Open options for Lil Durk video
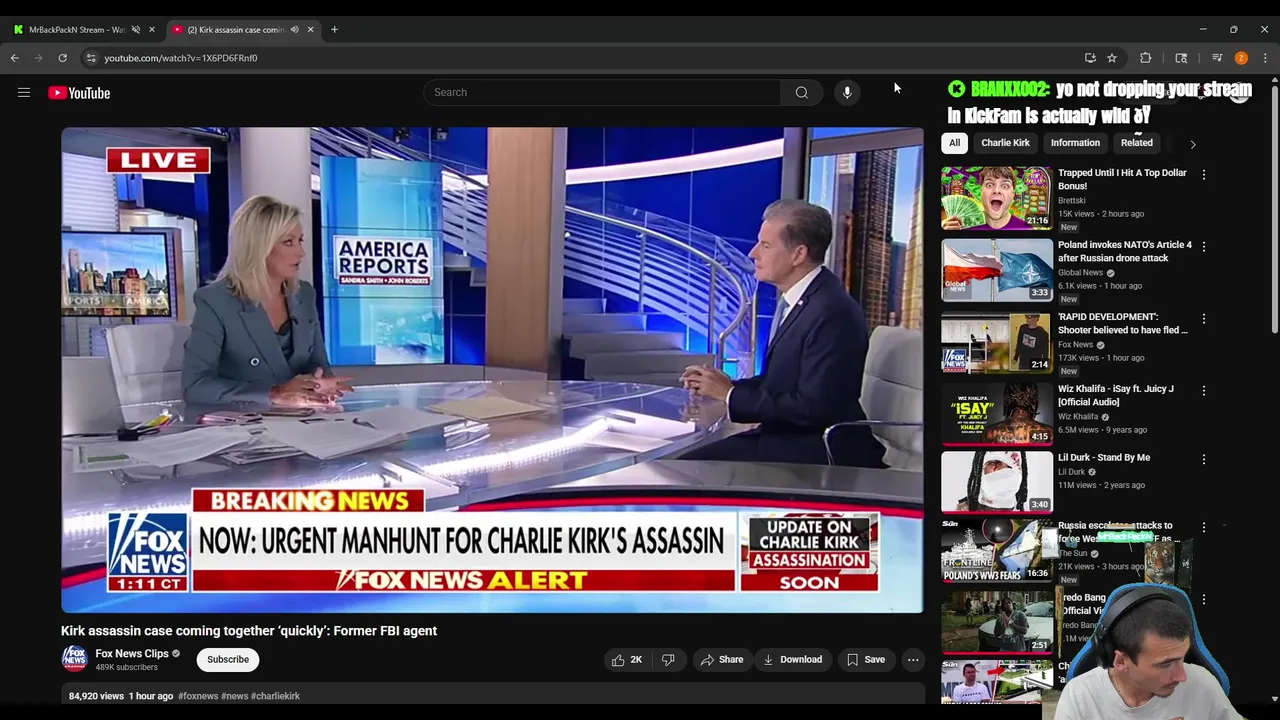1280x720 pixels. click(x=1204, y=459)
